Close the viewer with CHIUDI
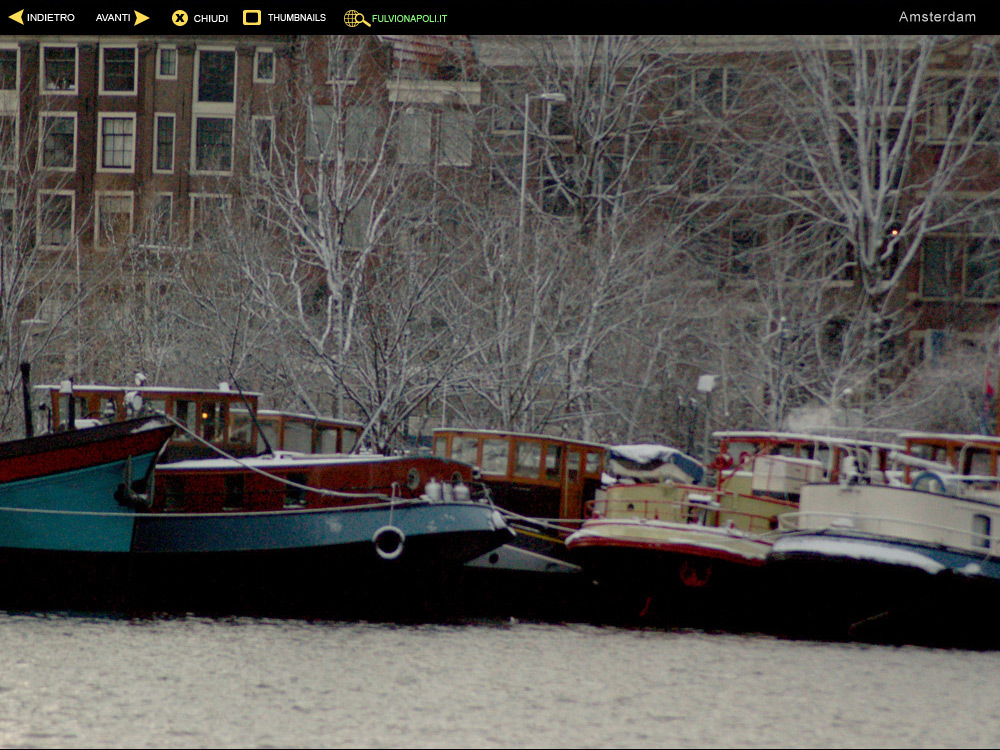The height and width of the screenshot is (750, 1000). click(x=210, y=18)
